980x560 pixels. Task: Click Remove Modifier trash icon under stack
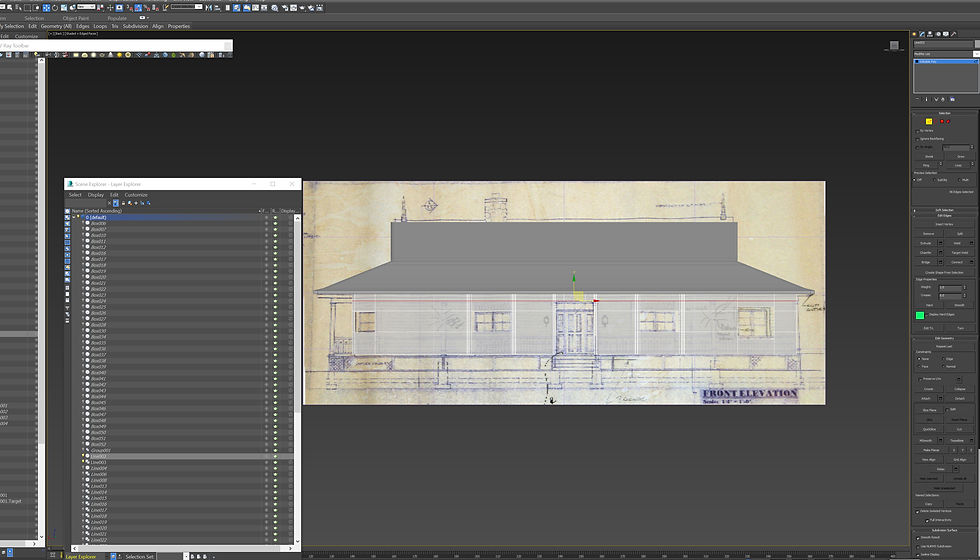[x=942, y=99]
